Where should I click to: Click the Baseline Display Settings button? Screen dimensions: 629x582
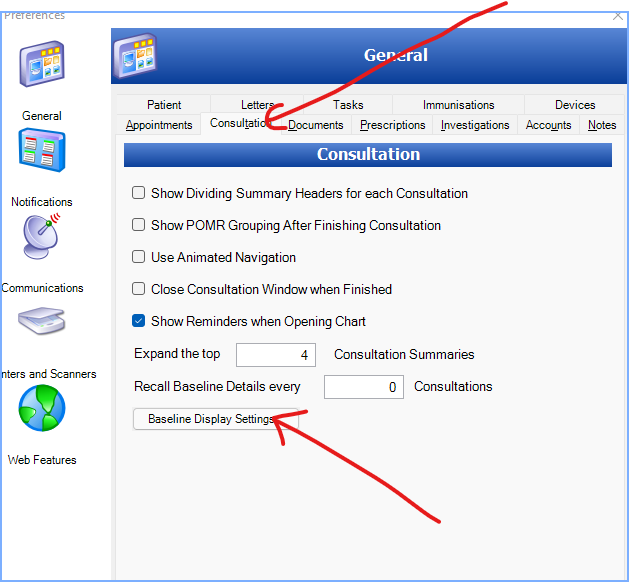pyautogui.click(x=215, y=419)
